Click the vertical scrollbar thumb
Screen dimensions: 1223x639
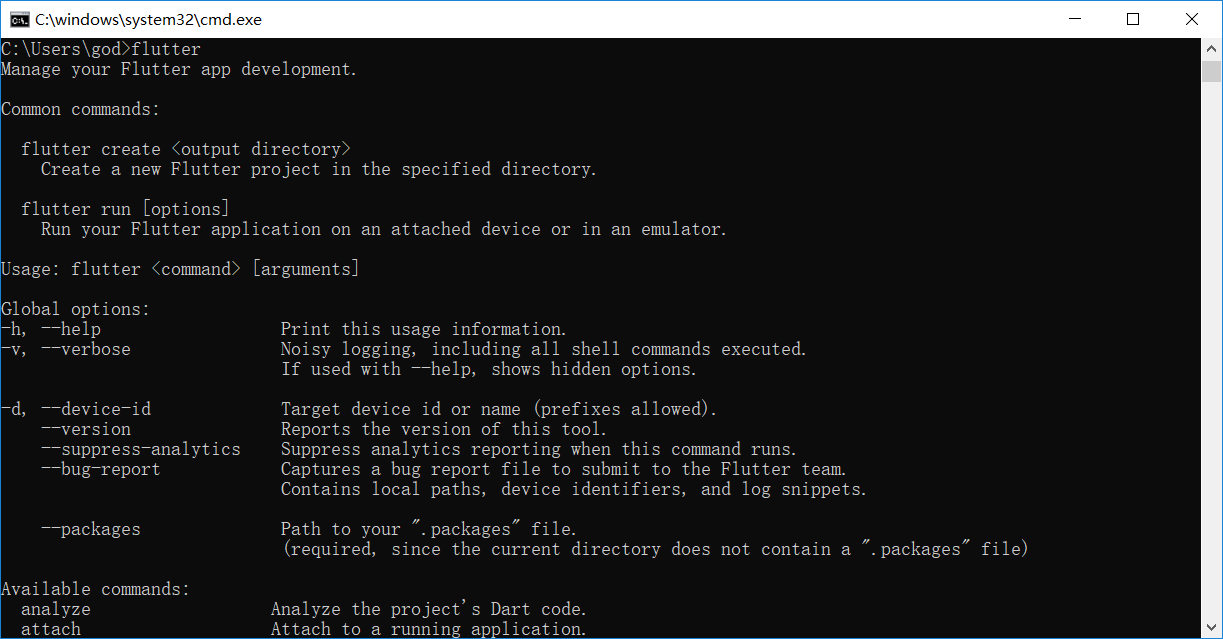coord(1212,71)
